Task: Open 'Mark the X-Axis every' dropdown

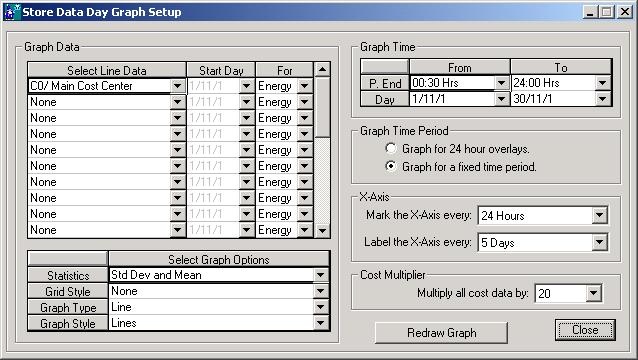Action: [599, 215]
